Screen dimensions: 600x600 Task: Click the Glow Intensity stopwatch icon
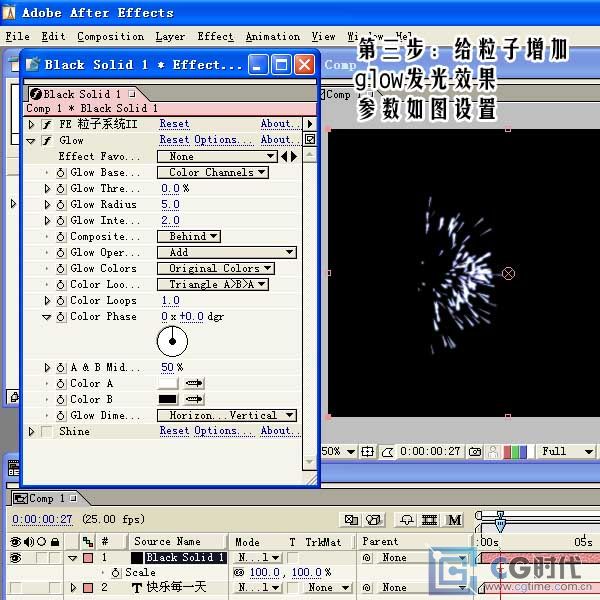(x=60, y=221)
